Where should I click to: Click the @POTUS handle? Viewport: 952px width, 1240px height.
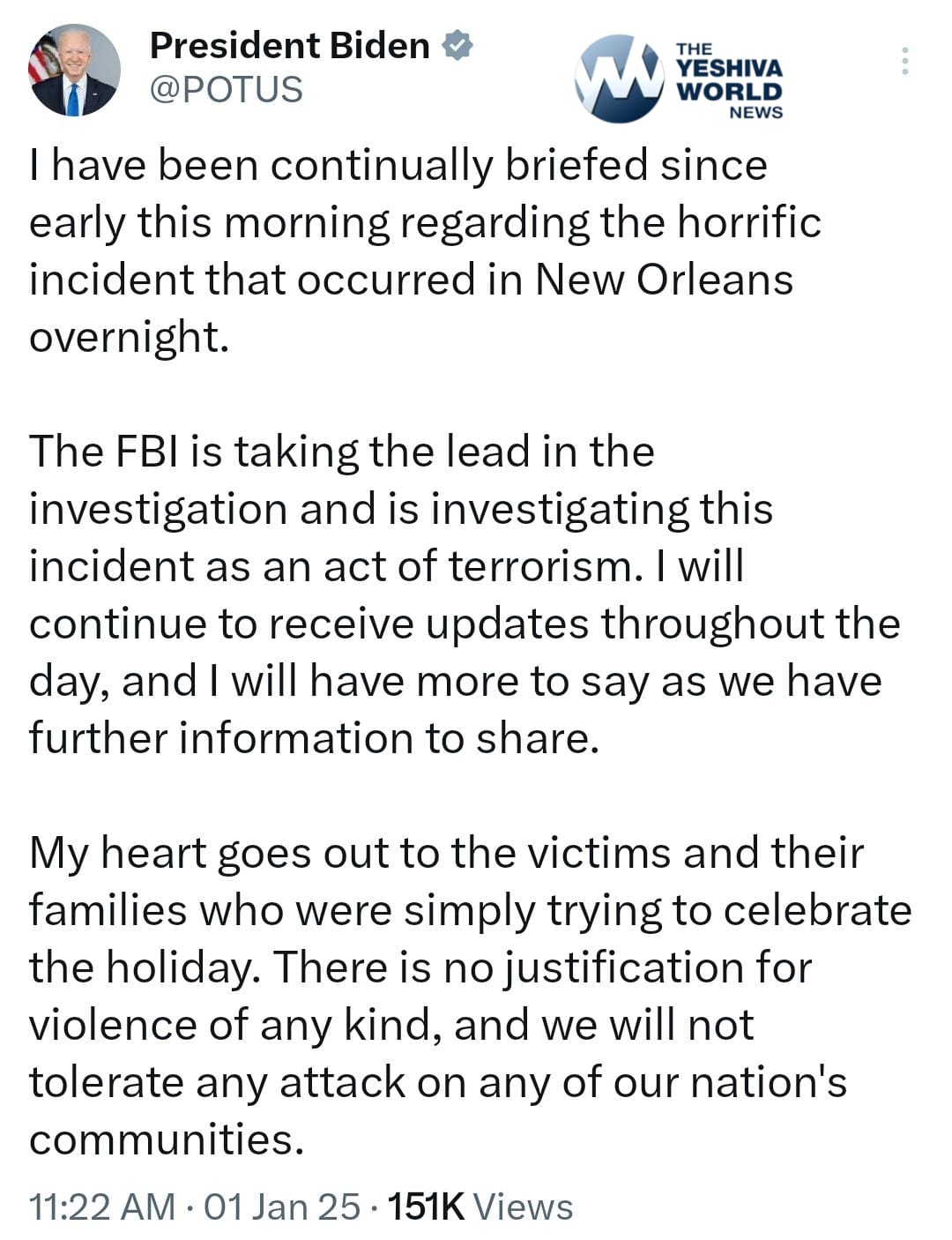[227, 89]
